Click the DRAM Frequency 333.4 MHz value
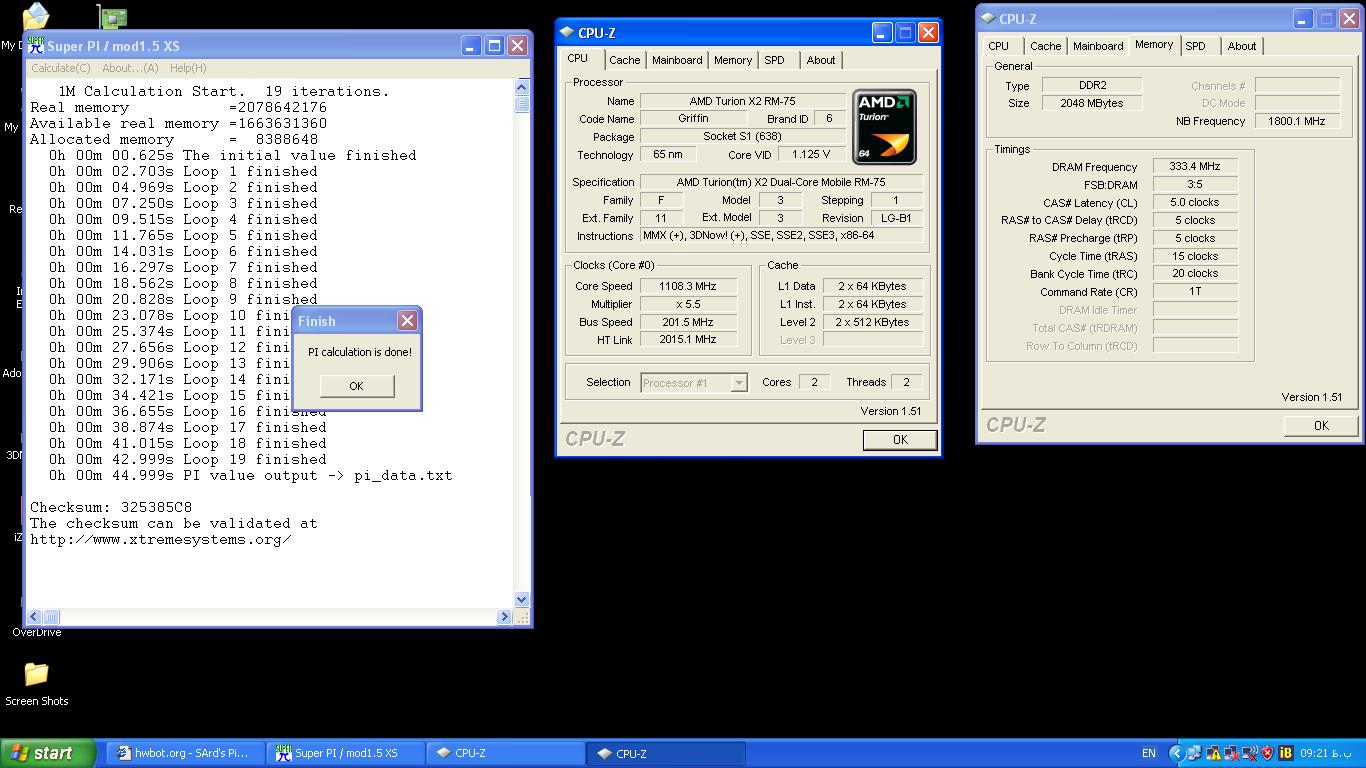The image size is (1366, 768). [1195, 166]
